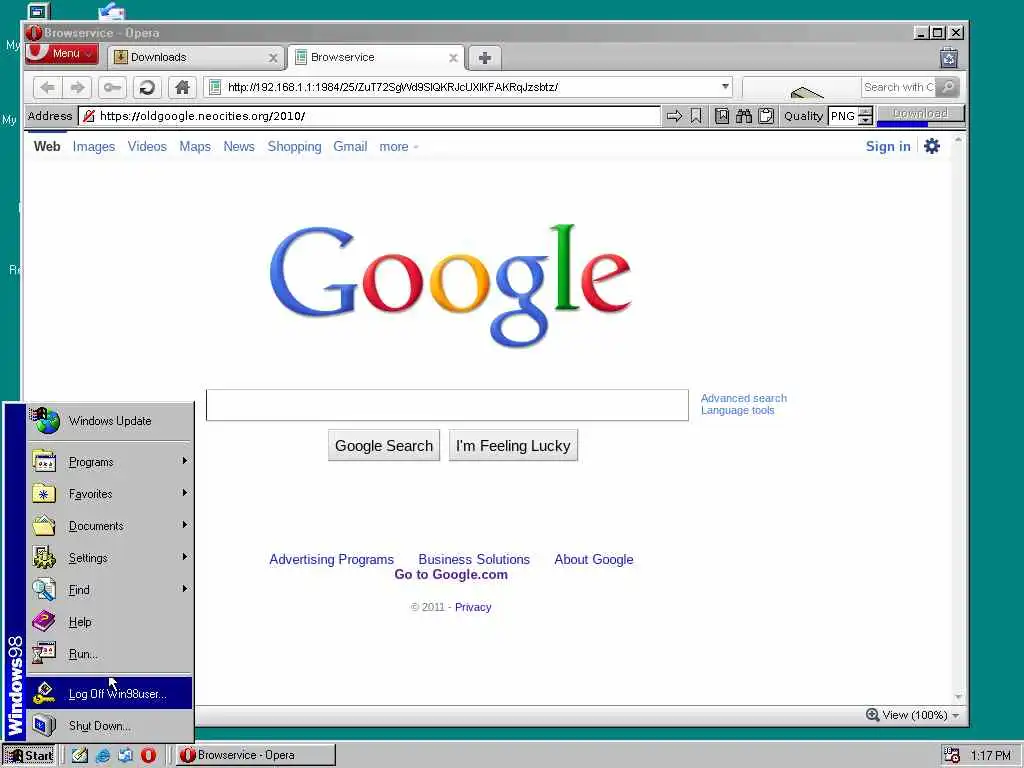This screenshot has height=768, width=1024.
Task: Click the Browservice go arrow icon
Action: pyautogui.click(x=674, y=116)
